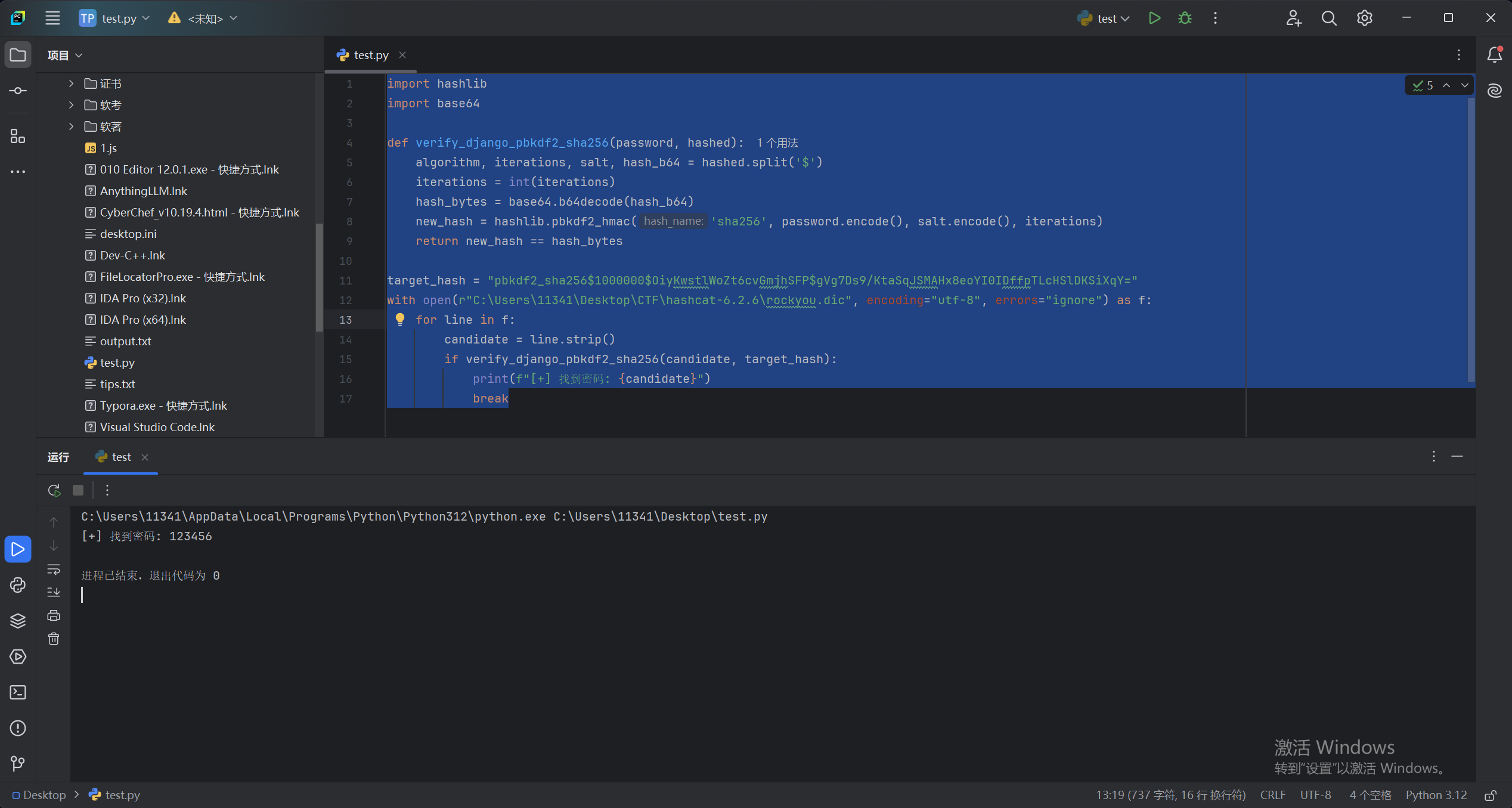Open the Python Console tool window
The image size is (1512, 808).
[x=18, y=585]
